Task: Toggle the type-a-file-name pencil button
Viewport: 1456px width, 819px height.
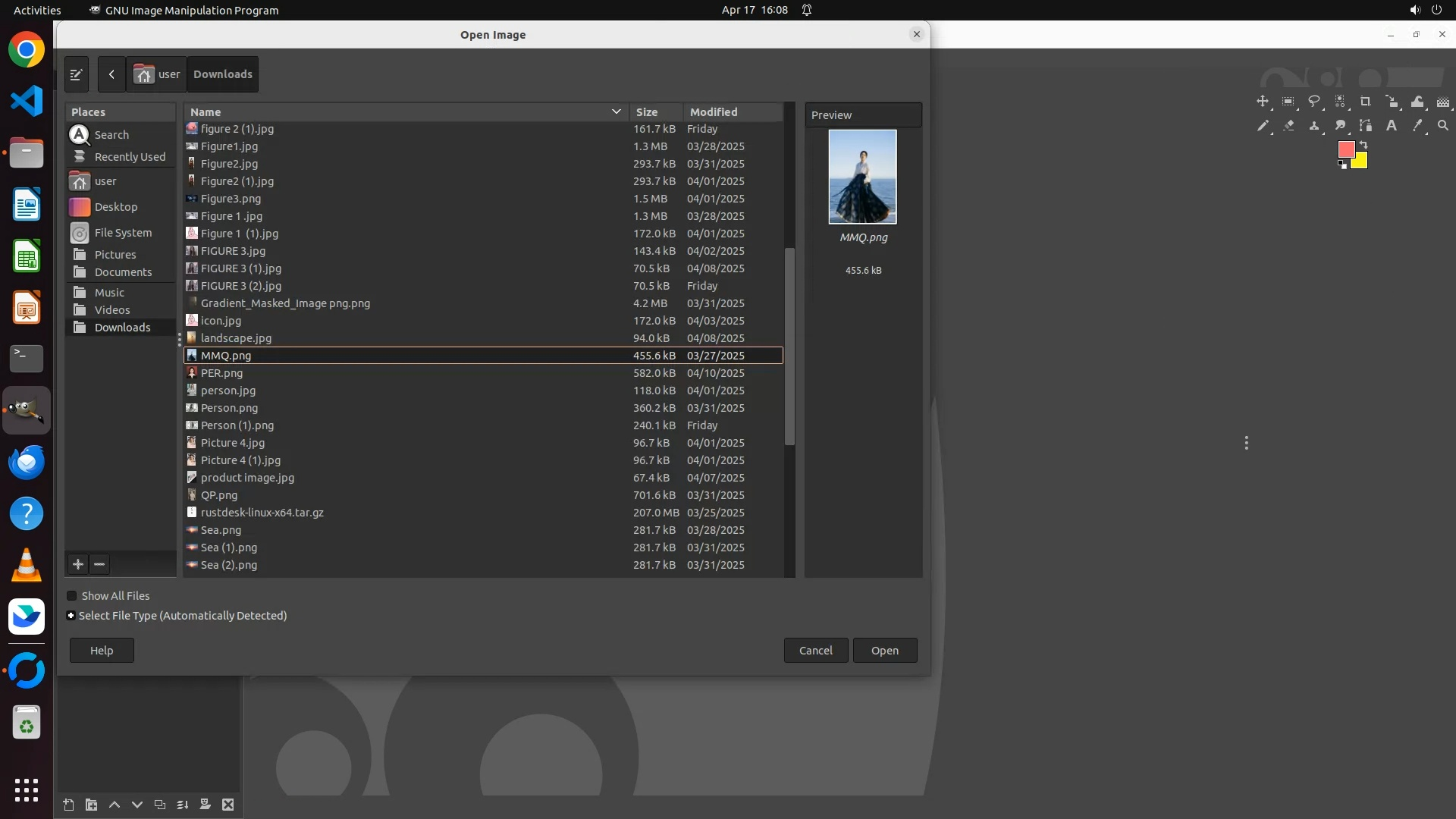Action: 76,74
